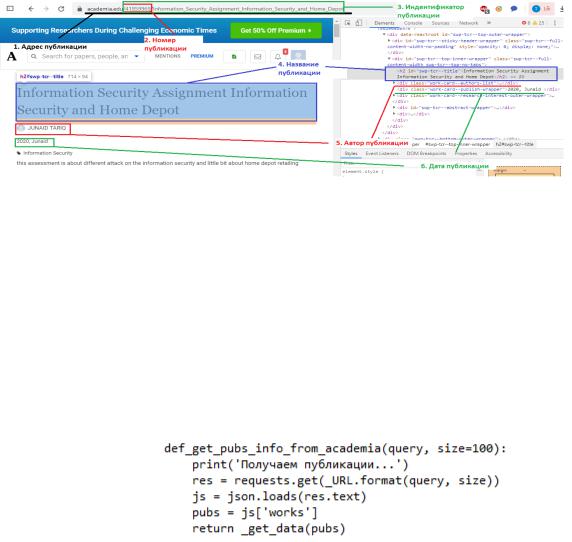Screen dimensions: 572x542
Task: Open the Event Listeners pane tab
Action: 382,154
